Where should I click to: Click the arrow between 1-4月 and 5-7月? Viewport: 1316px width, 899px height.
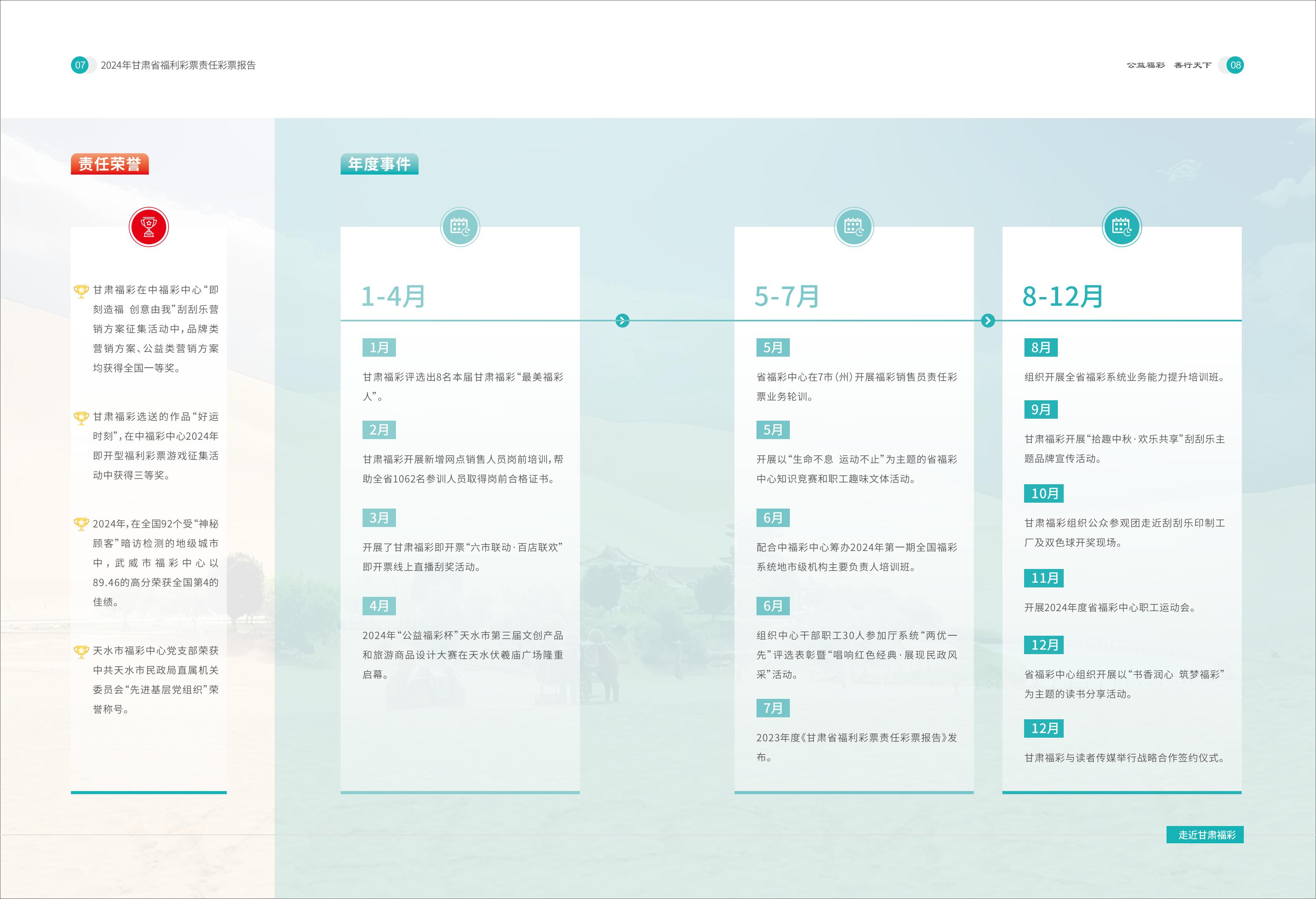(622, 321)
